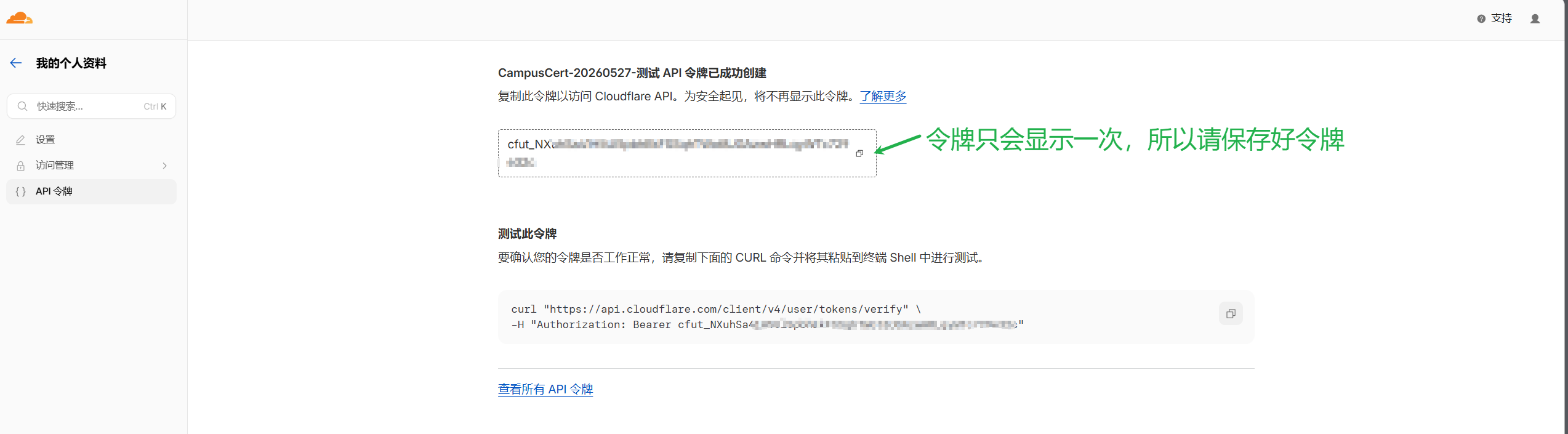
Task: Click the token text box
Action: [687, 153]
